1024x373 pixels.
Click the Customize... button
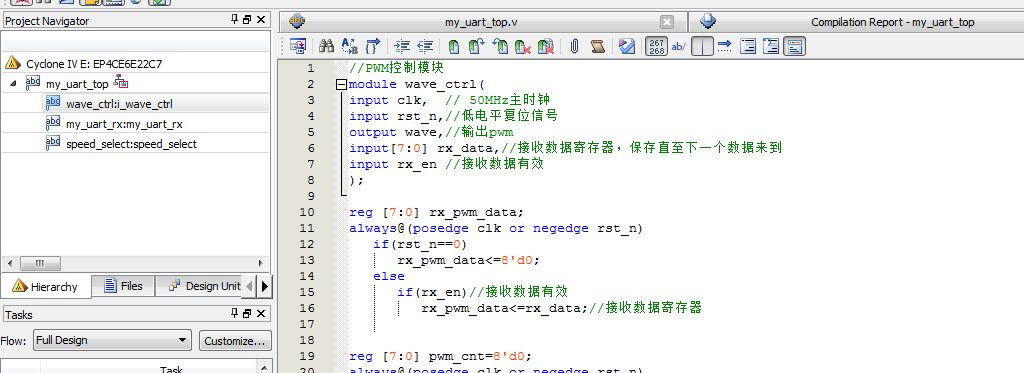[x=234, y=340]
